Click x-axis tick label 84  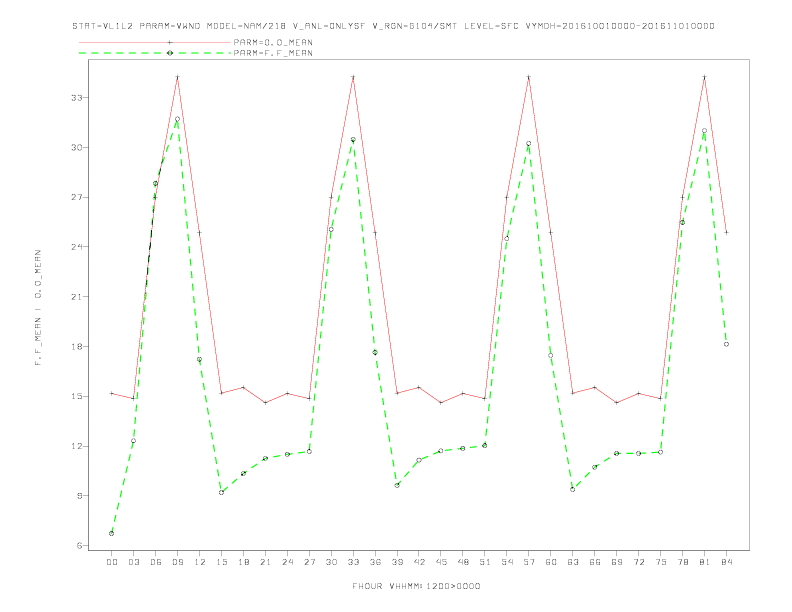point(726,562)
